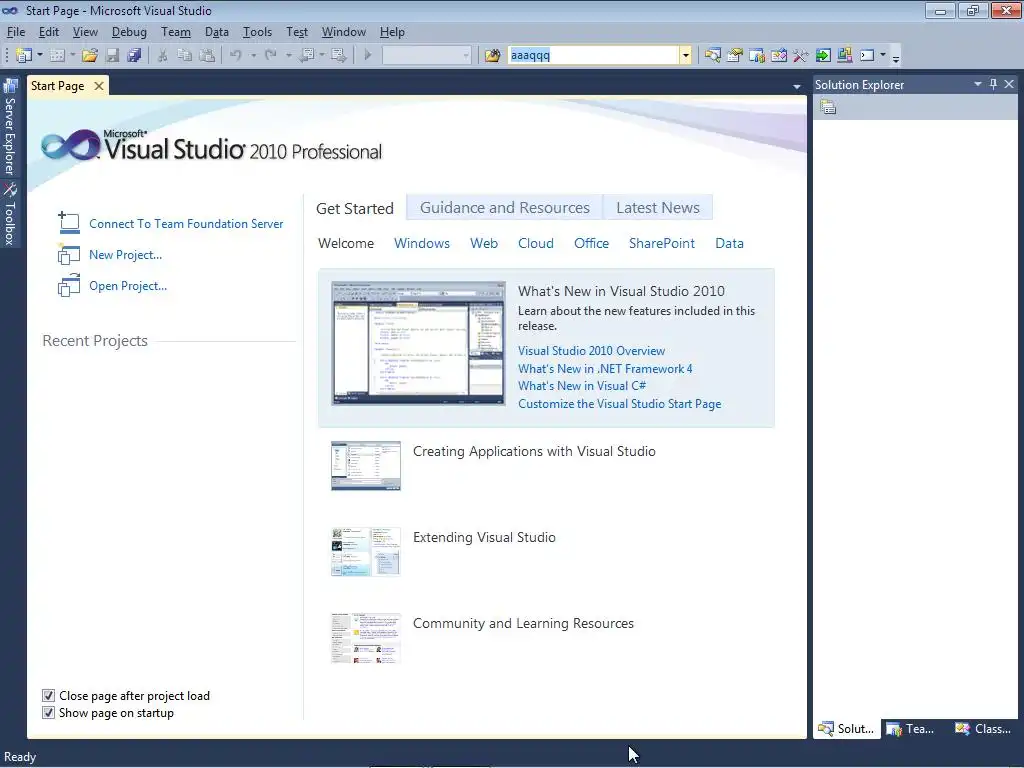The height and width of the screenshot is (768, 1024).
Task: Open the Properties Window toolbar icon
Action: (735, 56)
